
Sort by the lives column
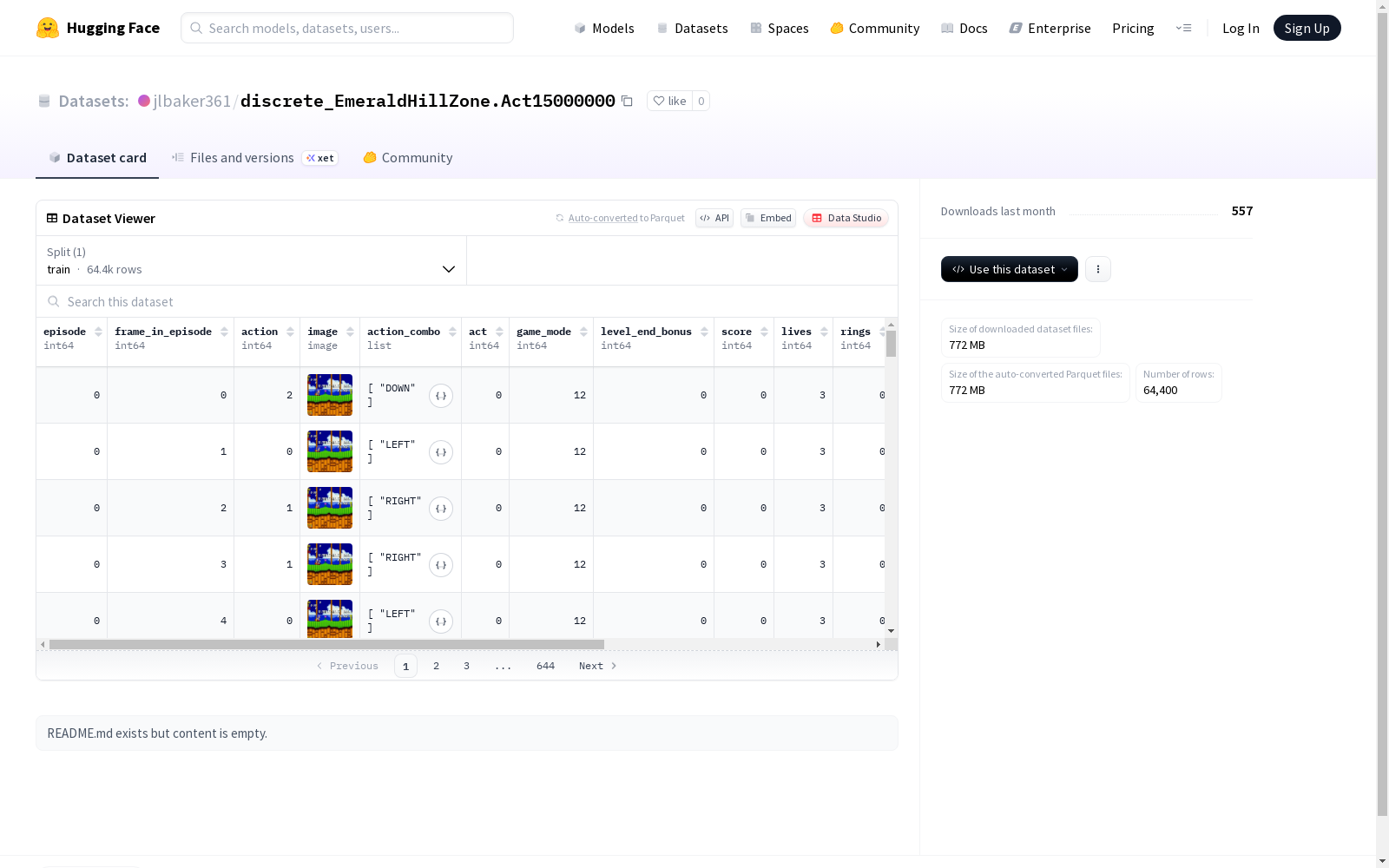pyautogui.click(x=824, y=332)
